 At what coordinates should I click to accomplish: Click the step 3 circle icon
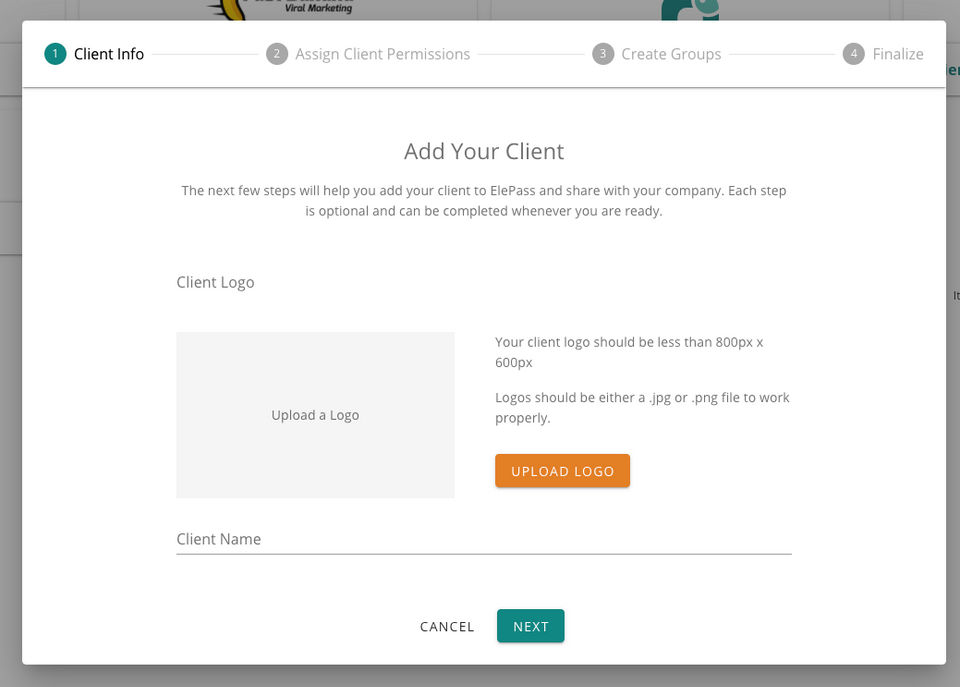click(603, 54)
